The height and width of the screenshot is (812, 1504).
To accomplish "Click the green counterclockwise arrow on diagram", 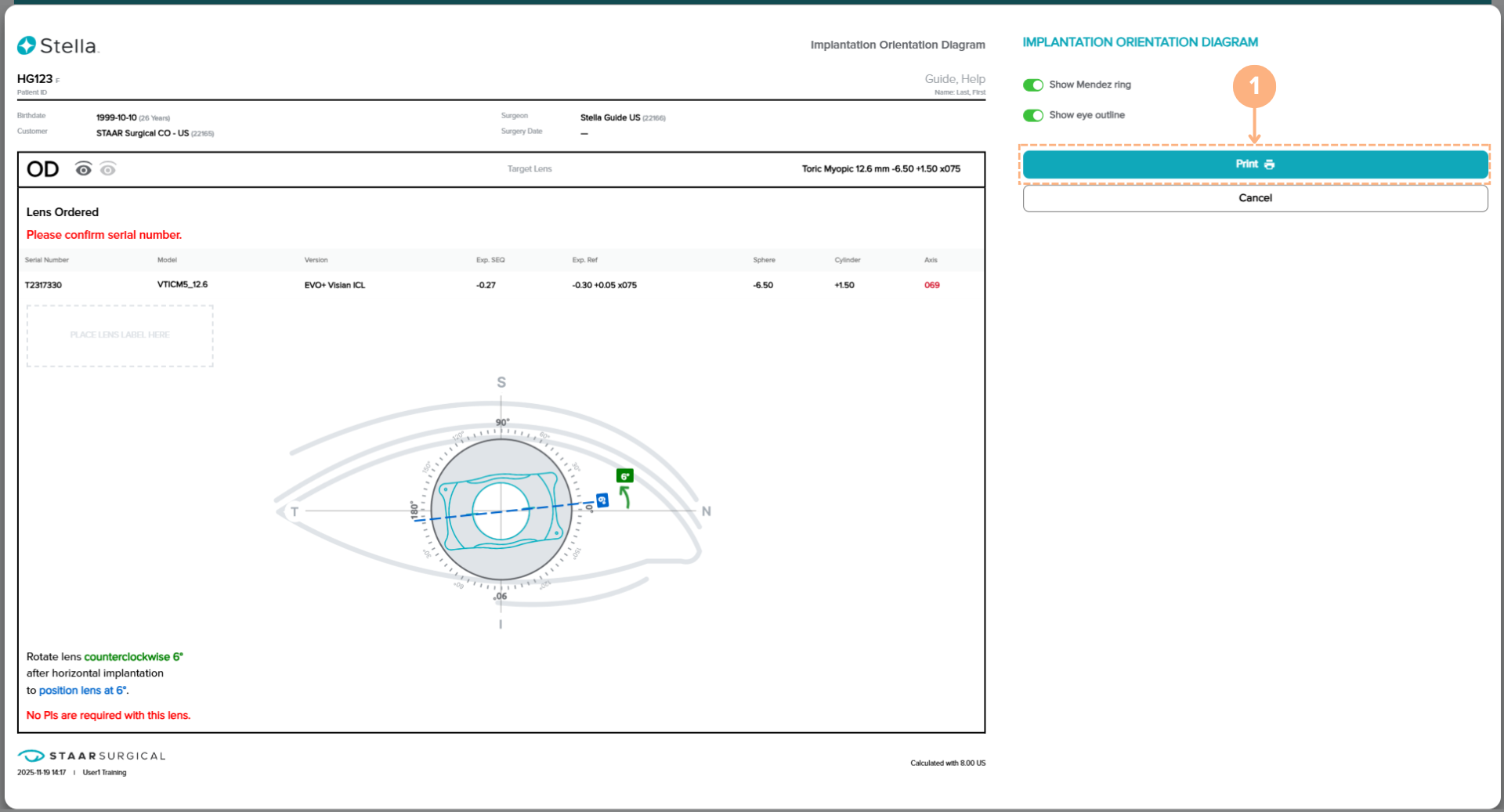I will 625,496.
